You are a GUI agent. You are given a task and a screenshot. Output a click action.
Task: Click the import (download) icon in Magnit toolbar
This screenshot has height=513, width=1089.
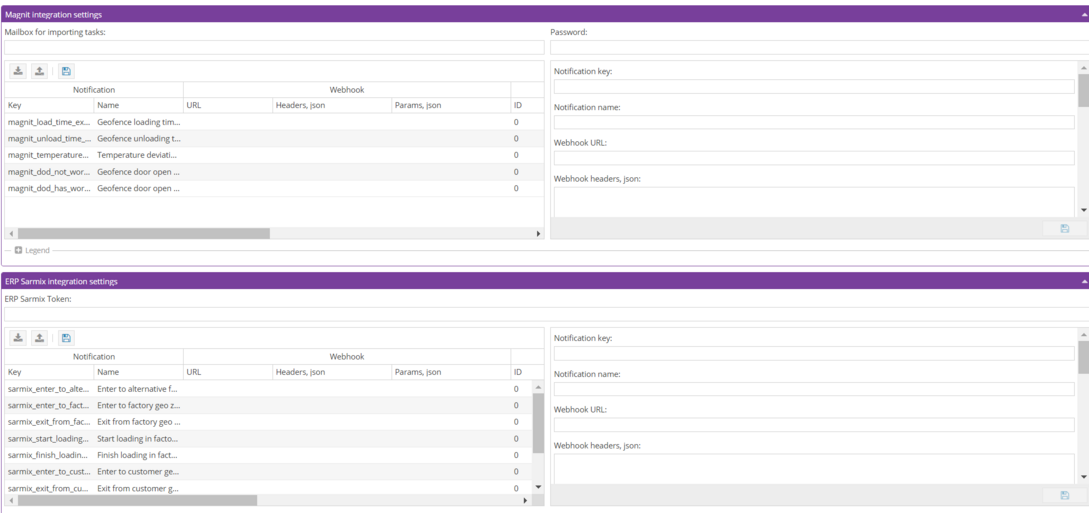18,71
